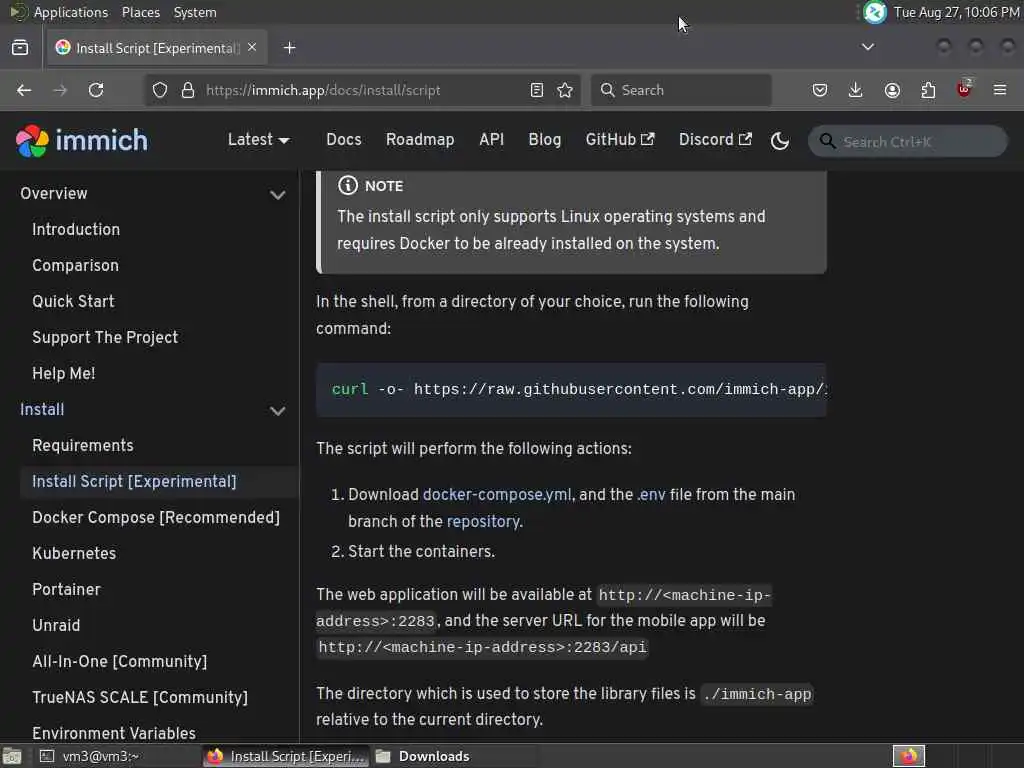
Task: Go back to the previous page
Action: pyautogui.click(x=24, y=90)
